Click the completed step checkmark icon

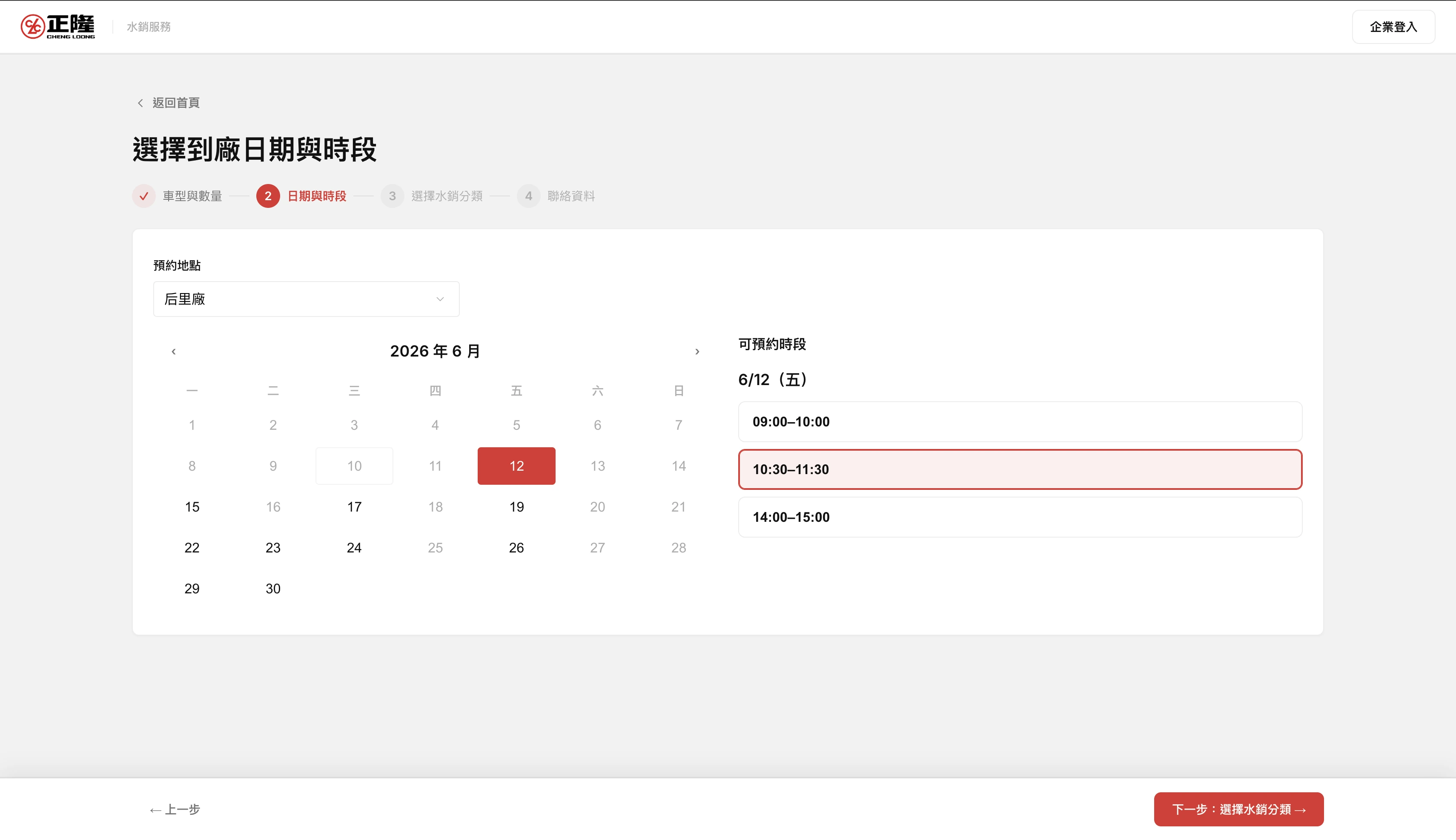coord(144,196)
